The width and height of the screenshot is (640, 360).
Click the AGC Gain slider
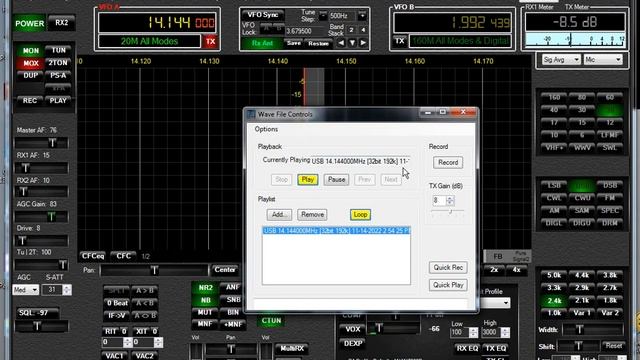click(x=41, y=216)
